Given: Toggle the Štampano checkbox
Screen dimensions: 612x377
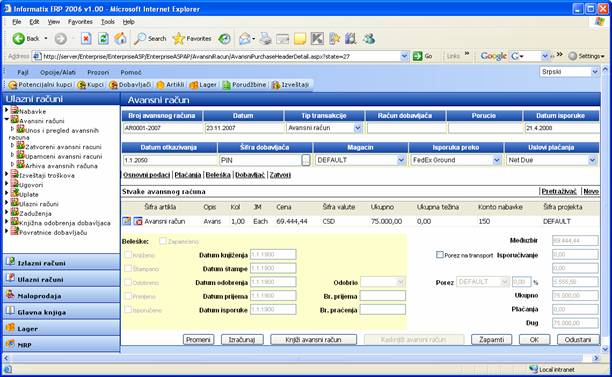Looking at the screenshot, I should point(128,269).
